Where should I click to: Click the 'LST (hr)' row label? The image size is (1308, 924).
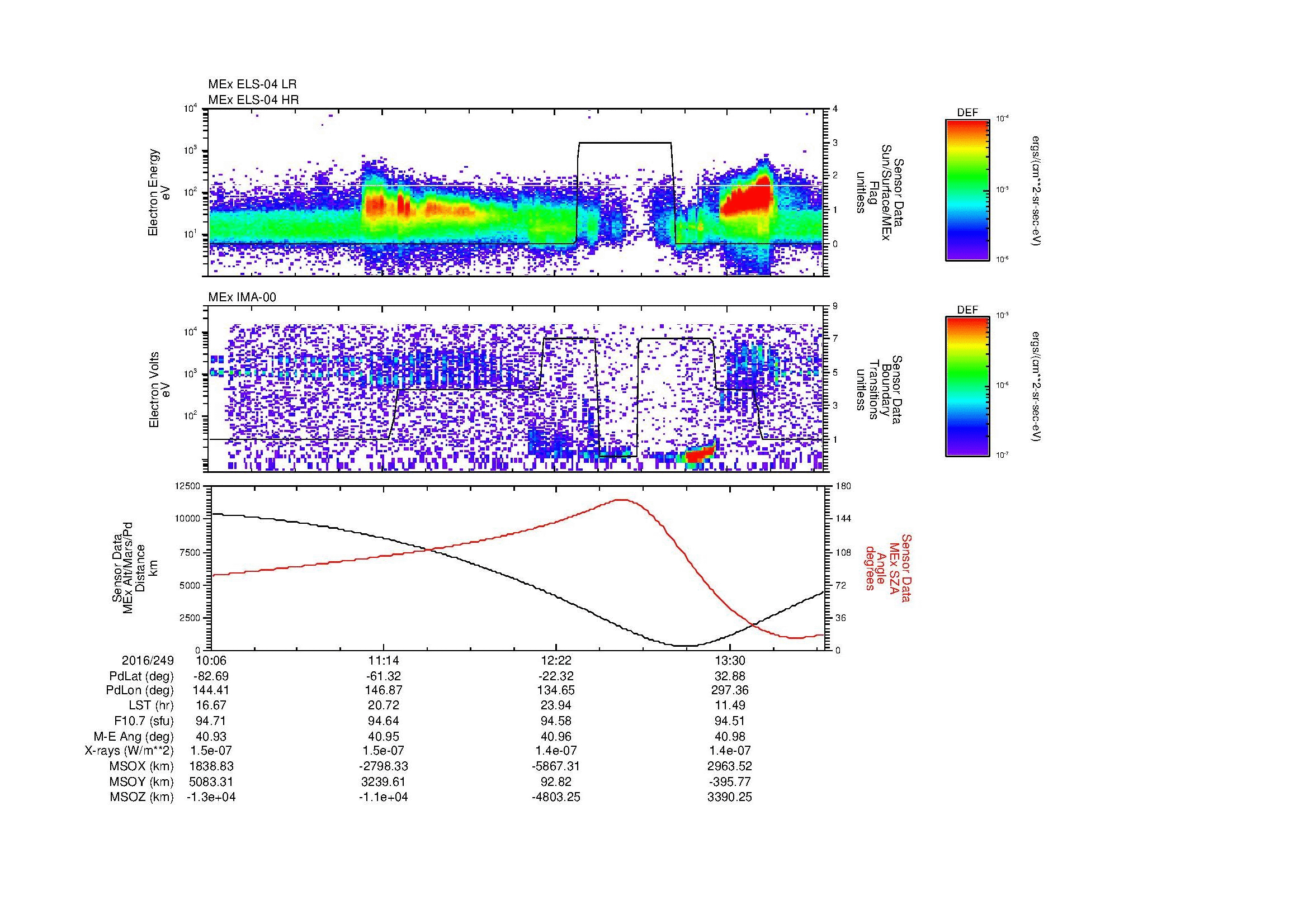[x=151, y=705]
